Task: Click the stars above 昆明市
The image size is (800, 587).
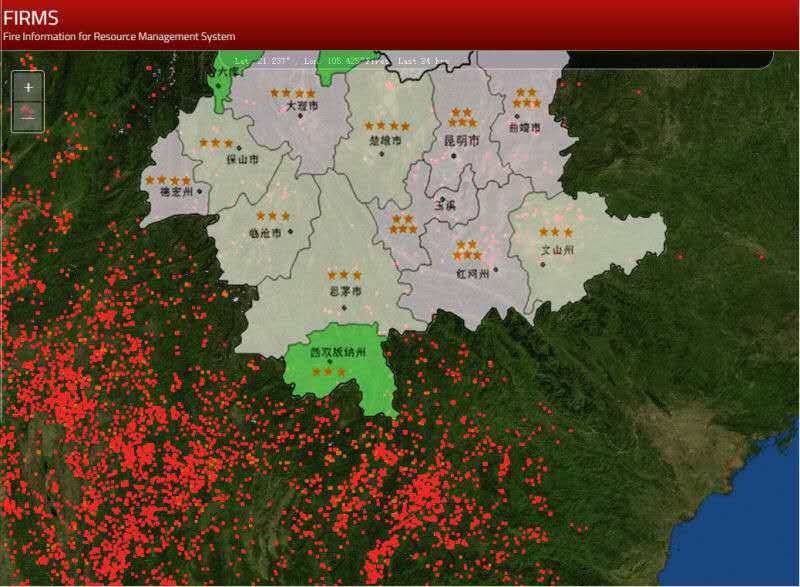Action: pyautogui.click(x=462, y=118)
